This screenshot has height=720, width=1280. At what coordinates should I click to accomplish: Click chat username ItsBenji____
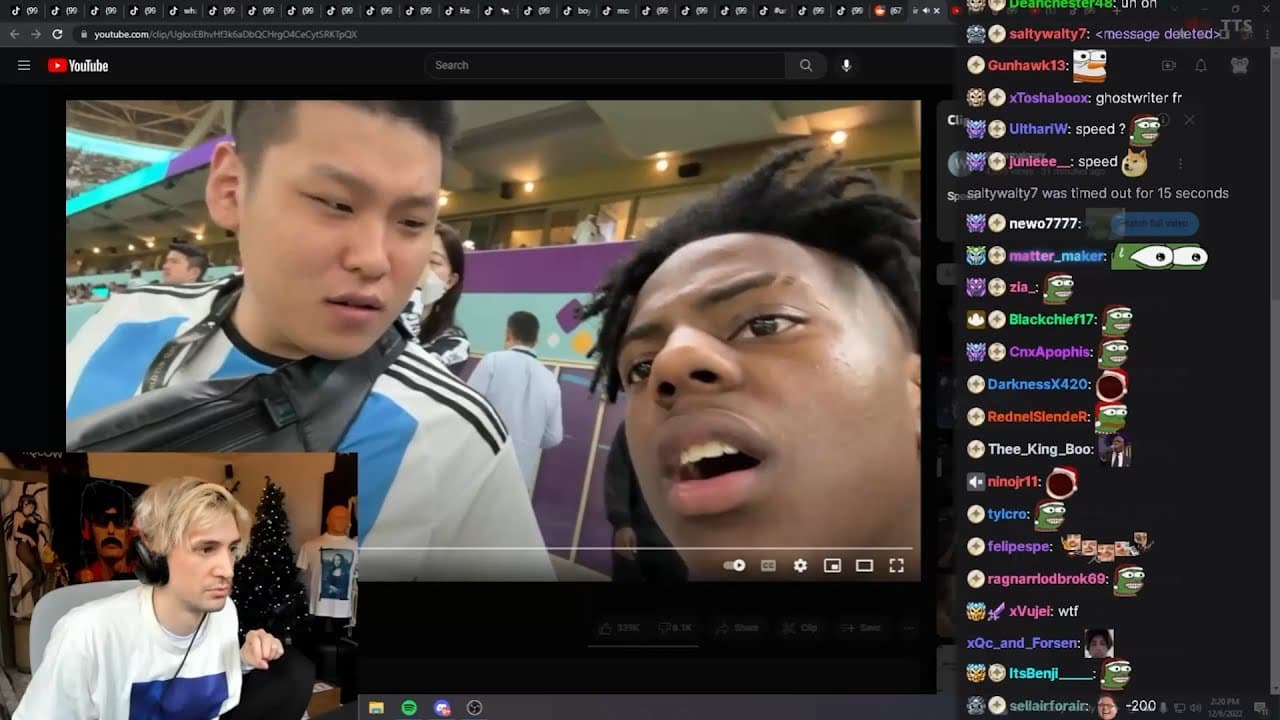(x=1052, y=674)
